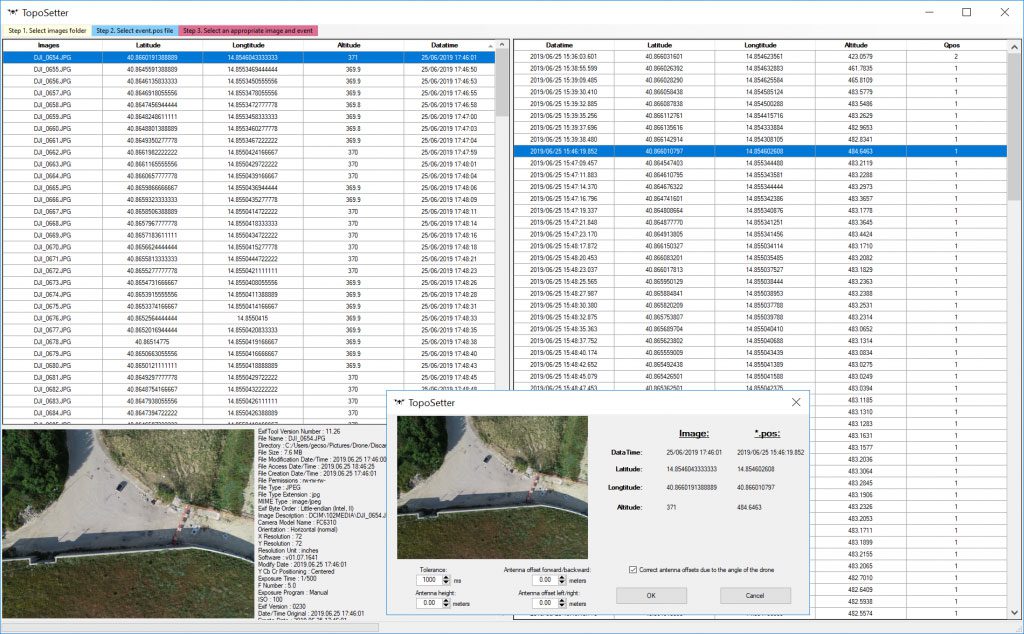Toggle Correct antenna offsets due to drone angle
Screen dimensions: 1024x634
coord(631,569)
